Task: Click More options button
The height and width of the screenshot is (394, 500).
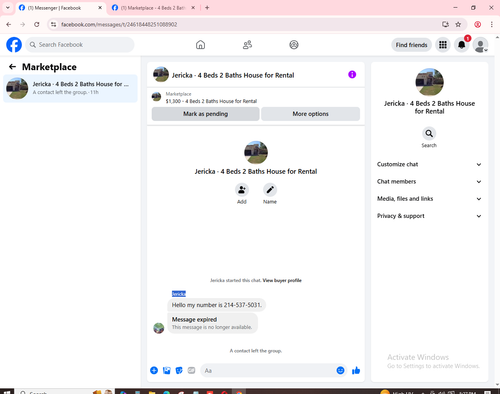Action: [310, 114]
